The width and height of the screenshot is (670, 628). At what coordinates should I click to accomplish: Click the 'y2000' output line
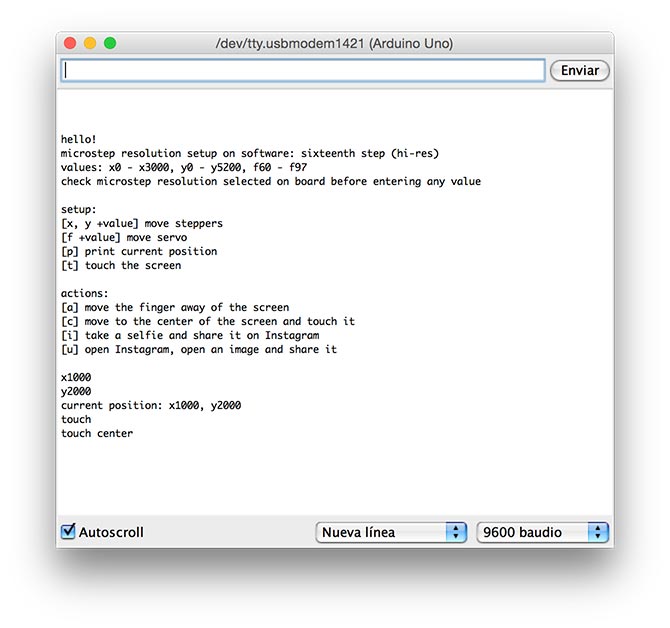tap(76, 392)
